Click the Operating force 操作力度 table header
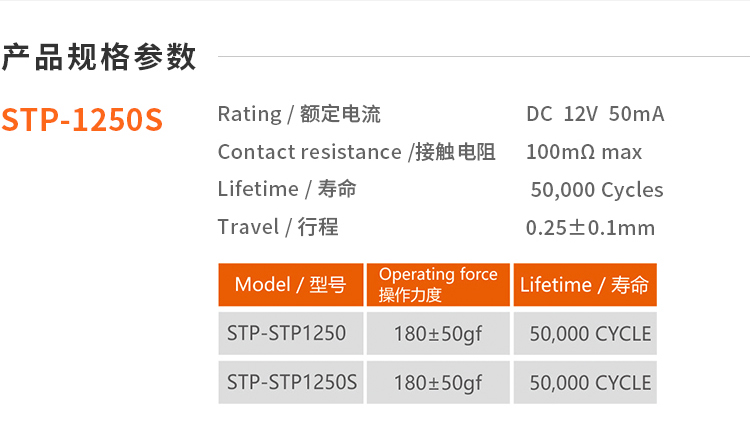 point(438,285)
